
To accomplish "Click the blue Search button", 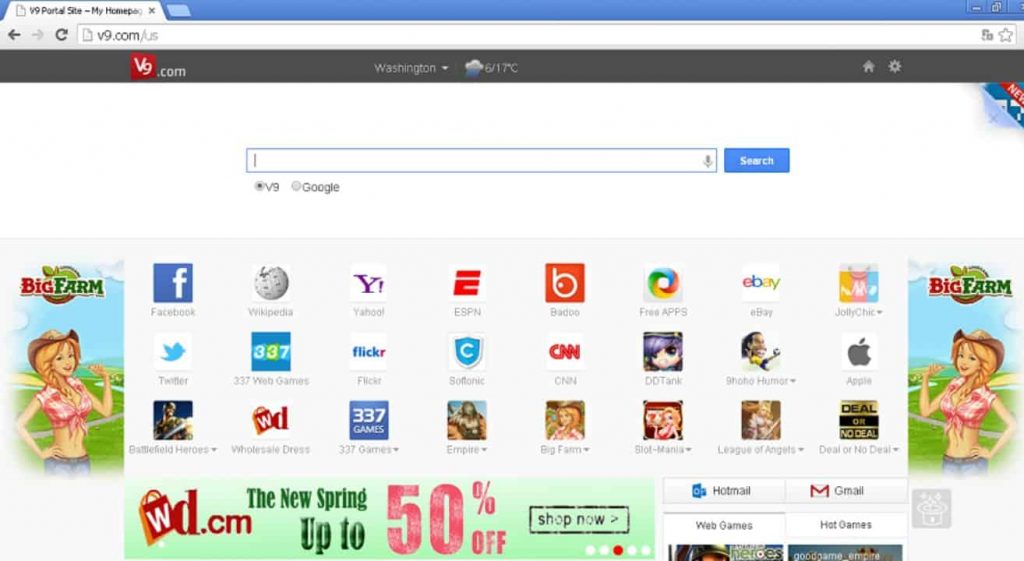I will 756,161.
